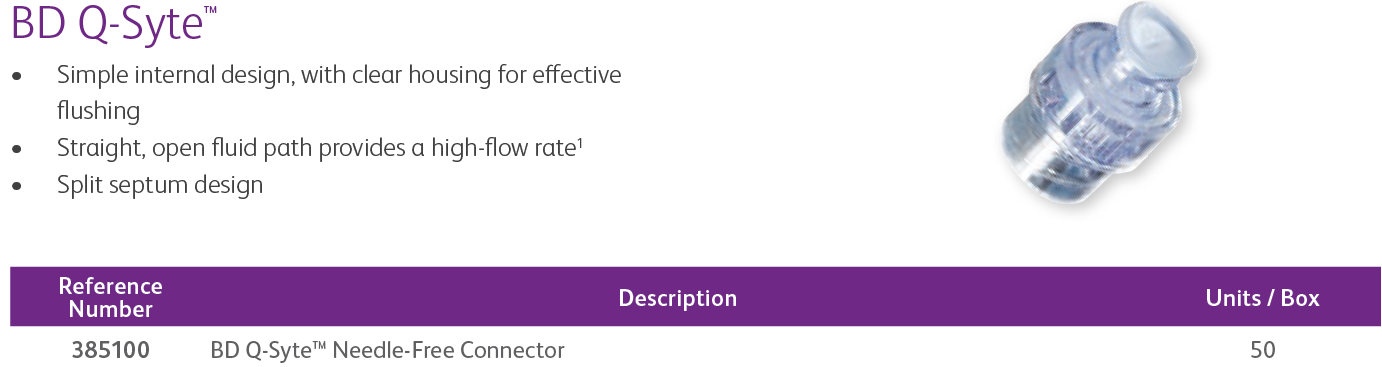Click the "Split septum design" bullet text
The height and width of the screenshot is (367, 1382).
pos(160,185)
